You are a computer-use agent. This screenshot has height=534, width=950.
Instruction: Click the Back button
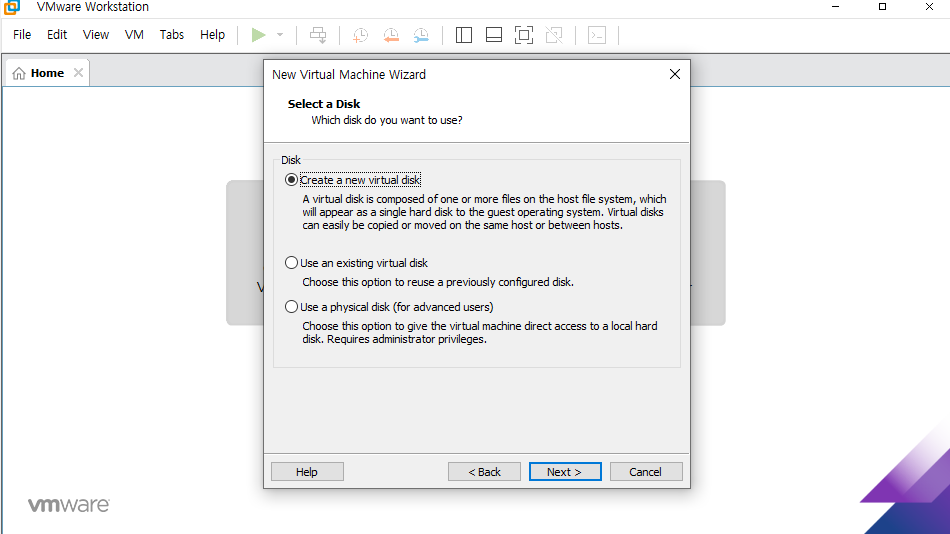coord(484,472)
